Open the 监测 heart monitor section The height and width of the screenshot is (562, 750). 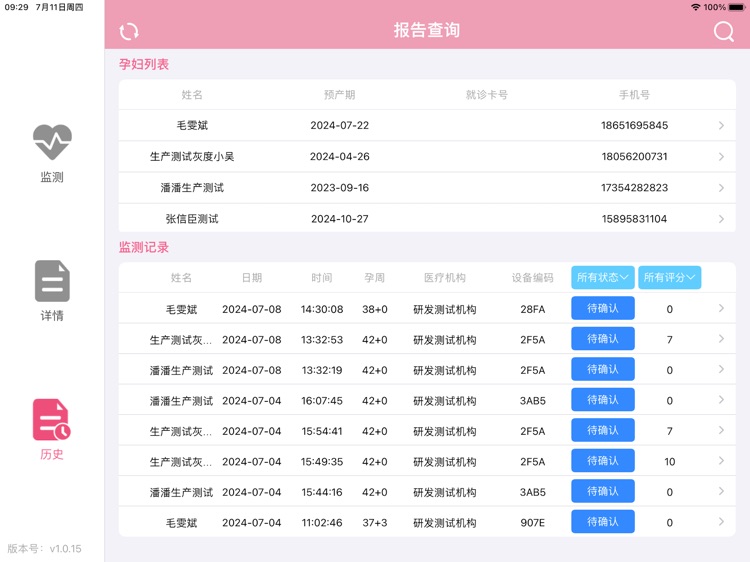coord(52,142)
